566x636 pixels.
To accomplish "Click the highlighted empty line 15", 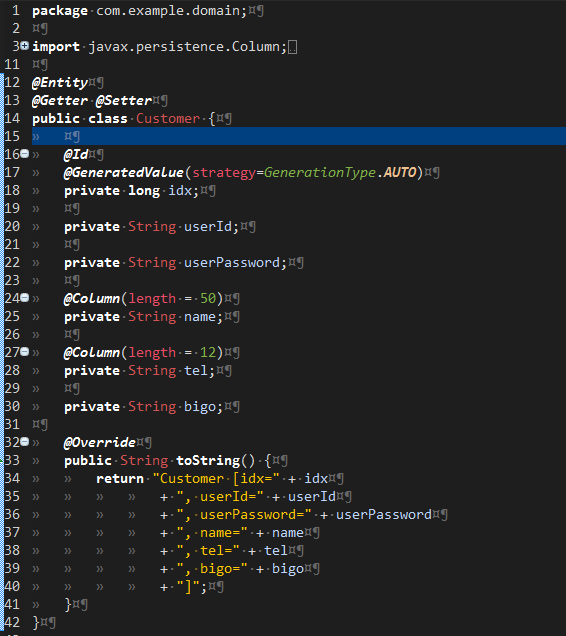I will tap(299, 136).
